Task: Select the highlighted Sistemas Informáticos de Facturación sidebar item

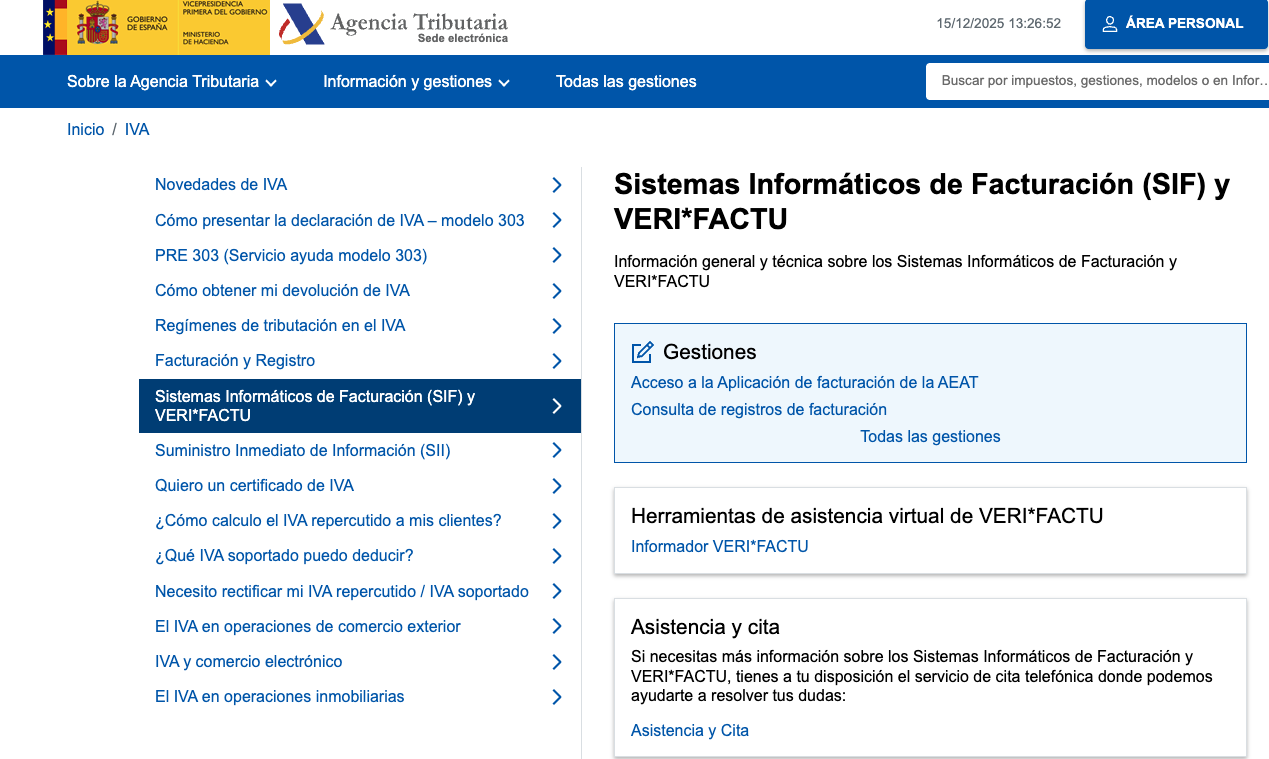Action: coord(360,406)
